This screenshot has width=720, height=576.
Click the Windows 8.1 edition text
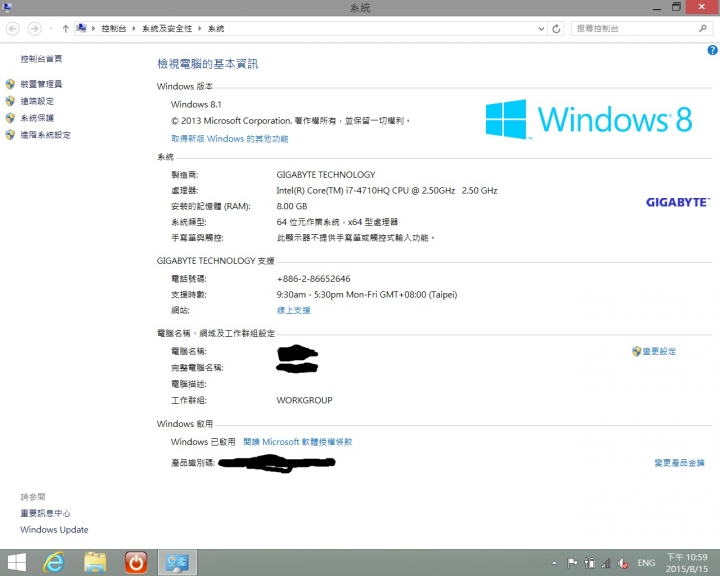[x=196, y=104]
